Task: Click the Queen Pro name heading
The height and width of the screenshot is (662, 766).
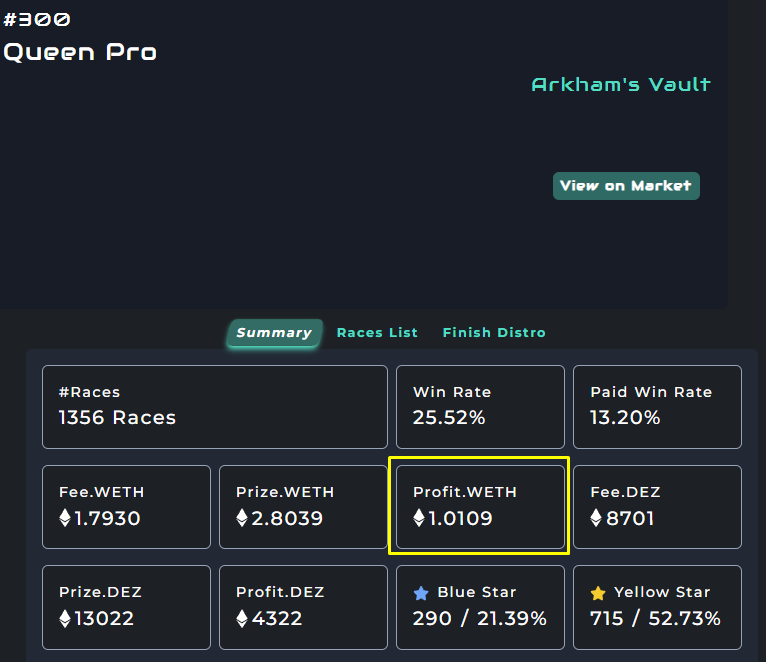Action: 80,52
